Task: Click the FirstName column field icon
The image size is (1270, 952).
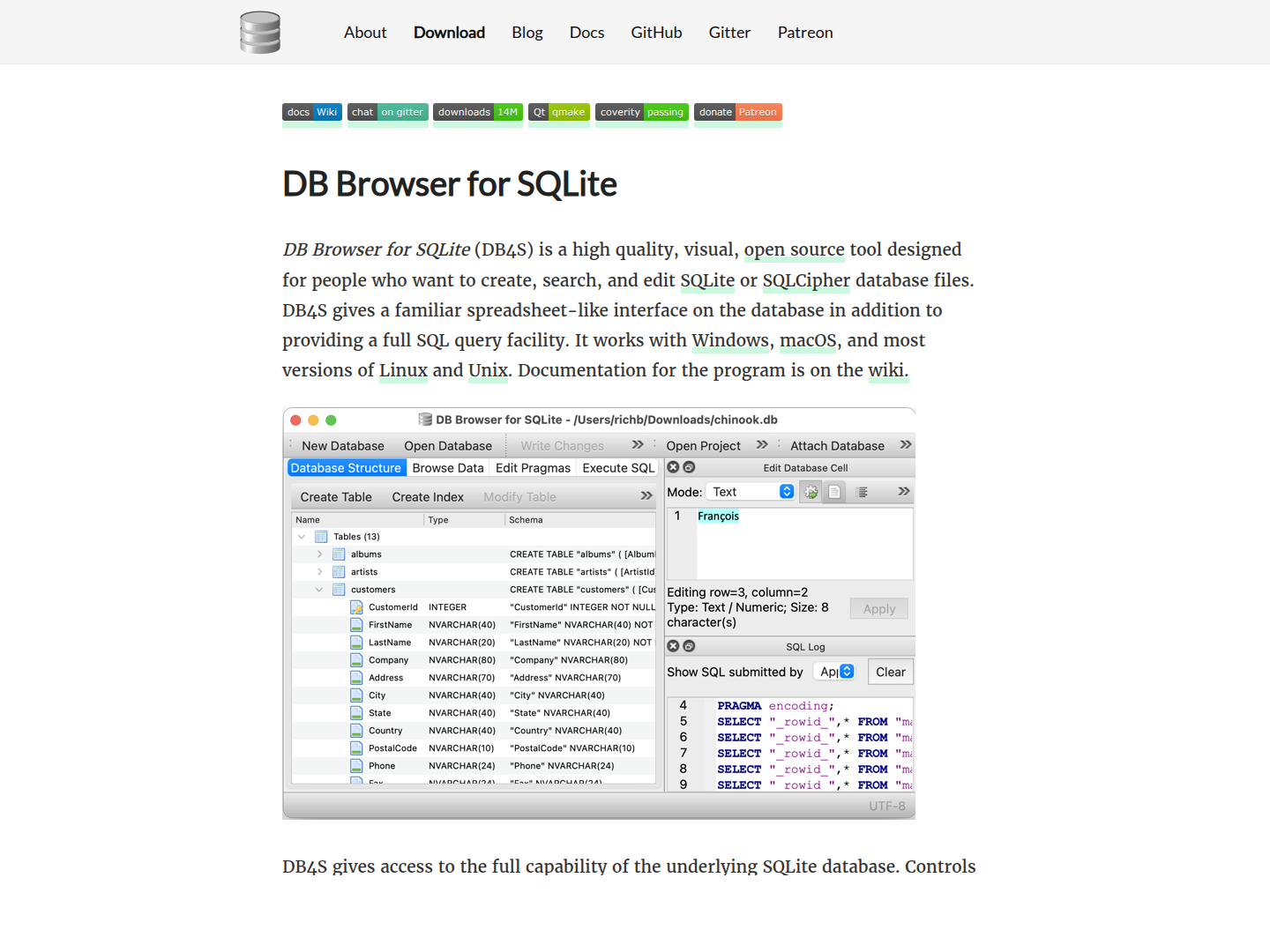Action: click(356, 625)
